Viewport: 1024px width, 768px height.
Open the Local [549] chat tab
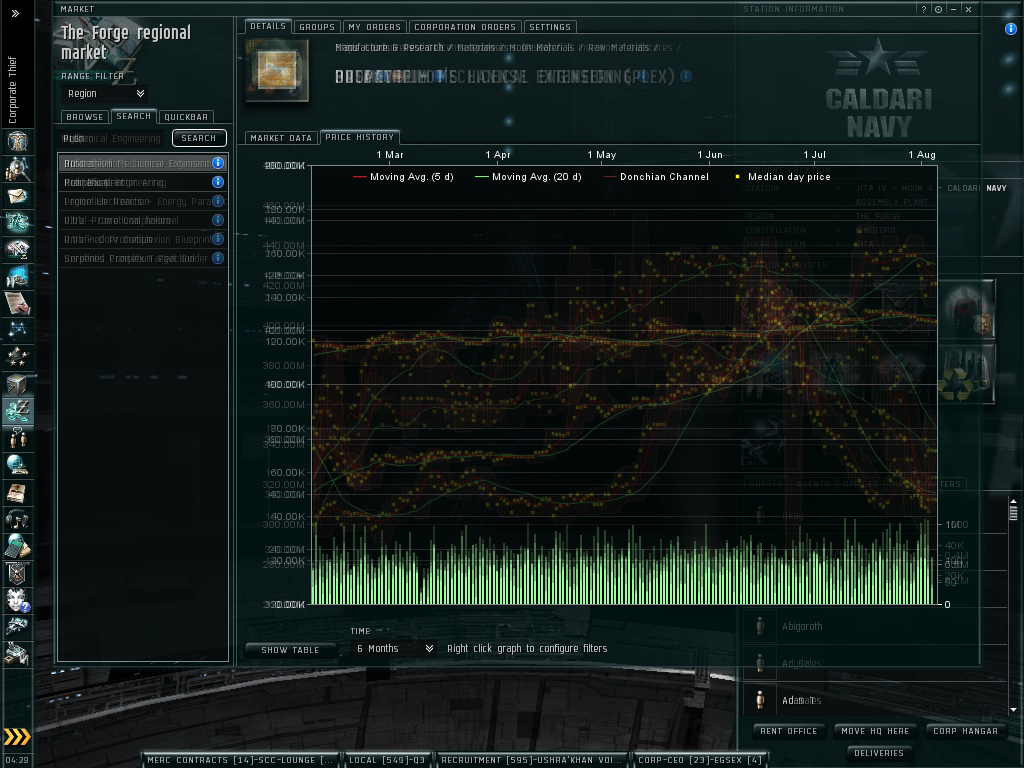pos(387,760)
